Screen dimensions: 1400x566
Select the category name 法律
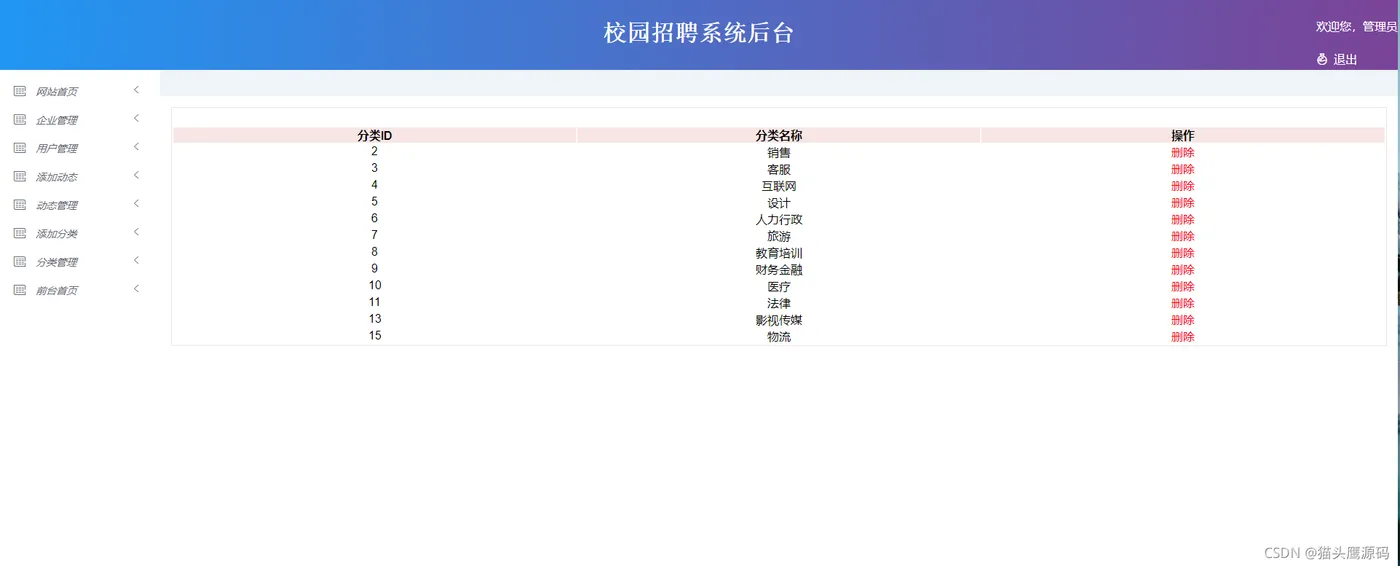(779, 303)
